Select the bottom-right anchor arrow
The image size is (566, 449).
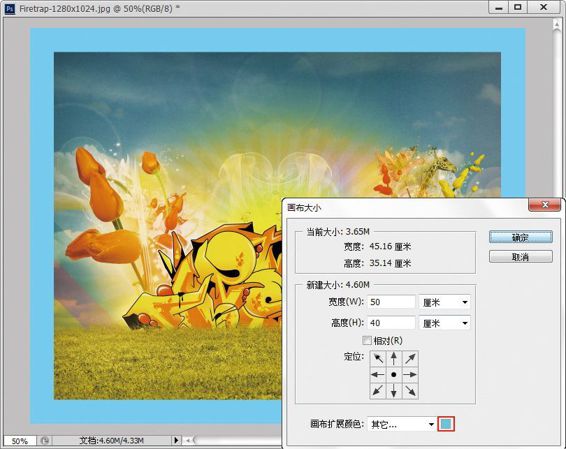click(x=410, y=391)
